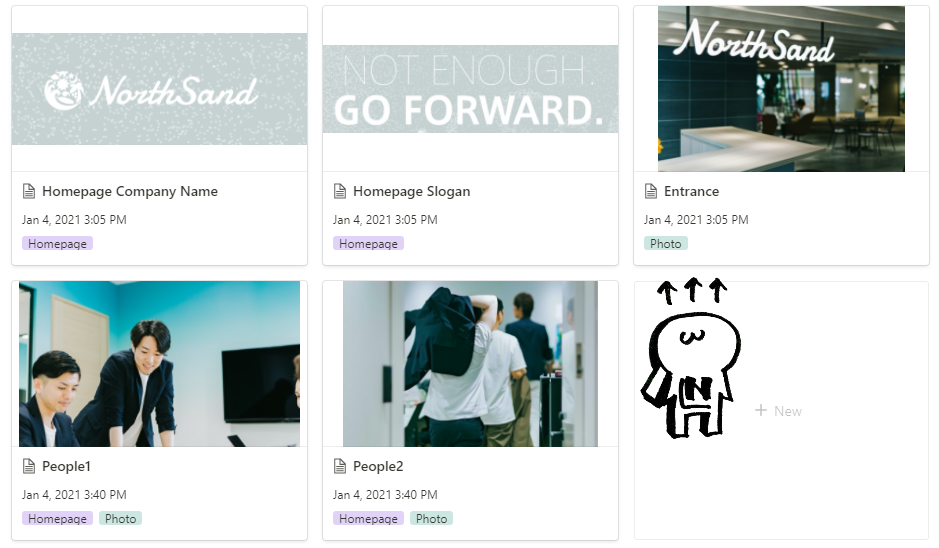Open the Homepage Slogan page title
939x548 pixels.
click(411, 191)
